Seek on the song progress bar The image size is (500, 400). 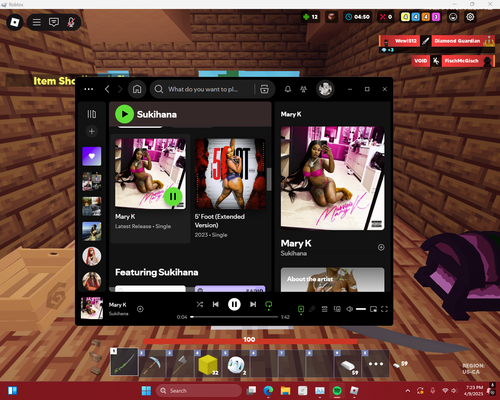click(x=235, y=317)
